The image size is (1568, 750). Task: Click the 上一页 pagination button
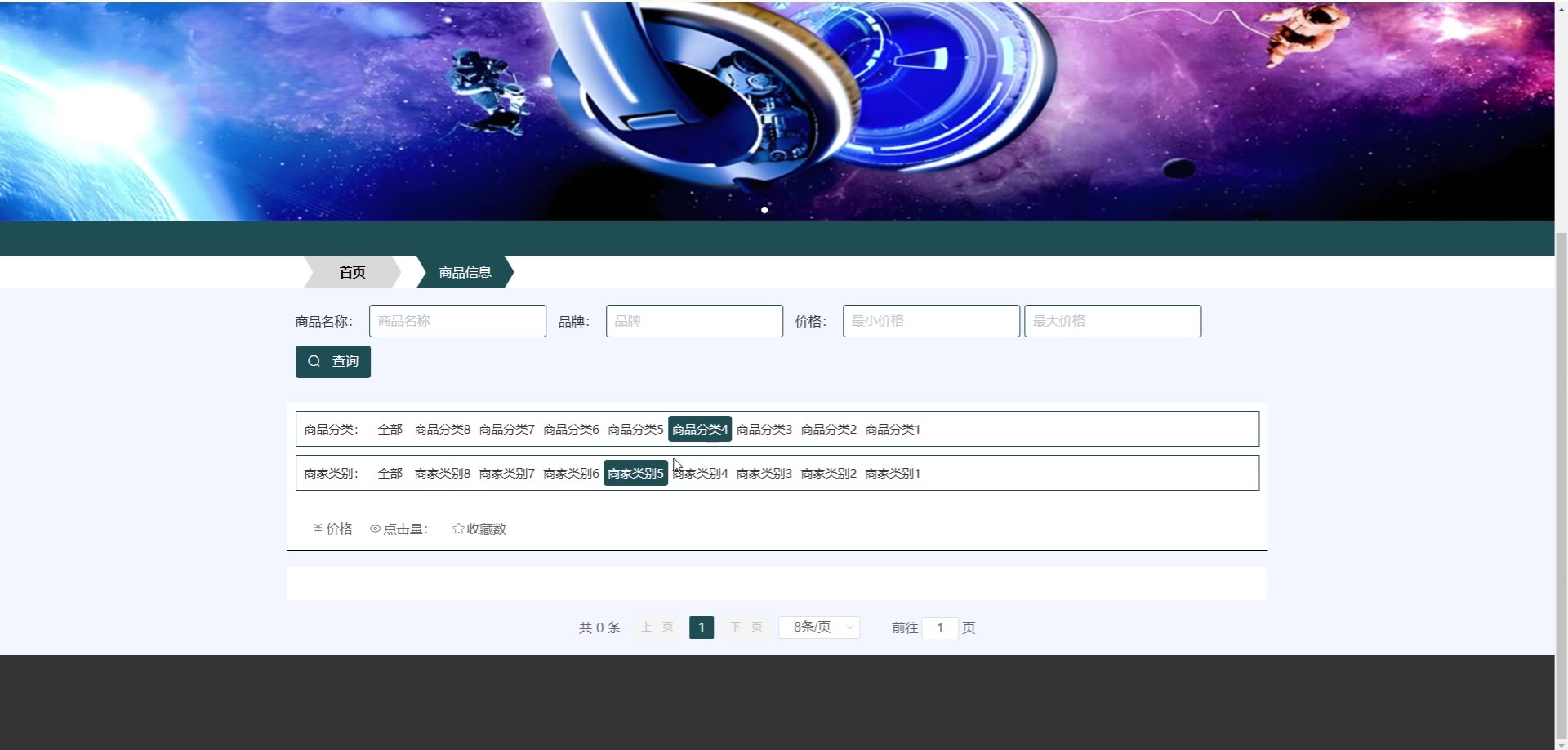tap(657, 627)
